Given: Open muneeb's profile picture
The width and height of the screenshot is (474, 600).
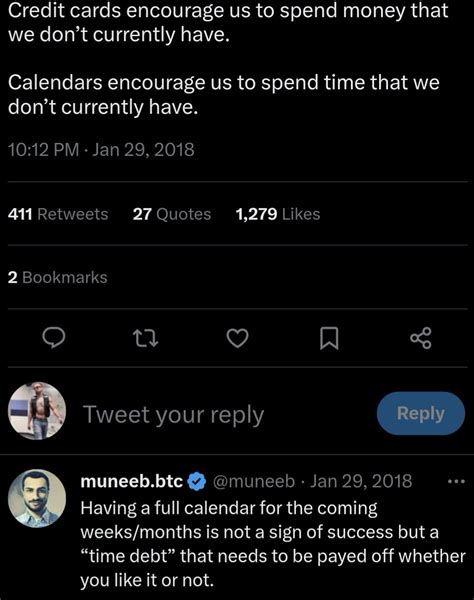Looking at the screenshot, I should coord(37,499).
